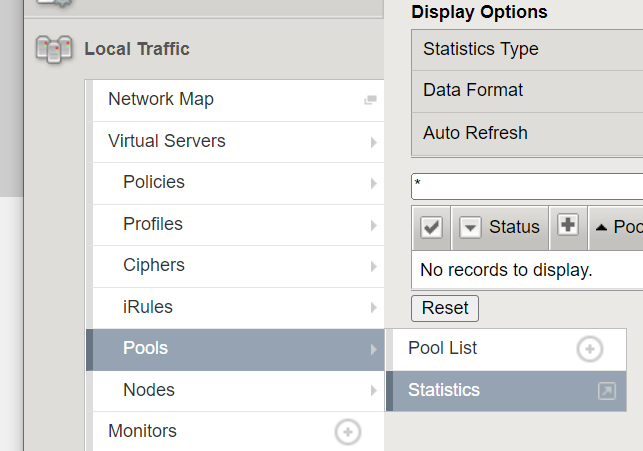
Task: Click the plus icon in table header
Action: (568, 226)
